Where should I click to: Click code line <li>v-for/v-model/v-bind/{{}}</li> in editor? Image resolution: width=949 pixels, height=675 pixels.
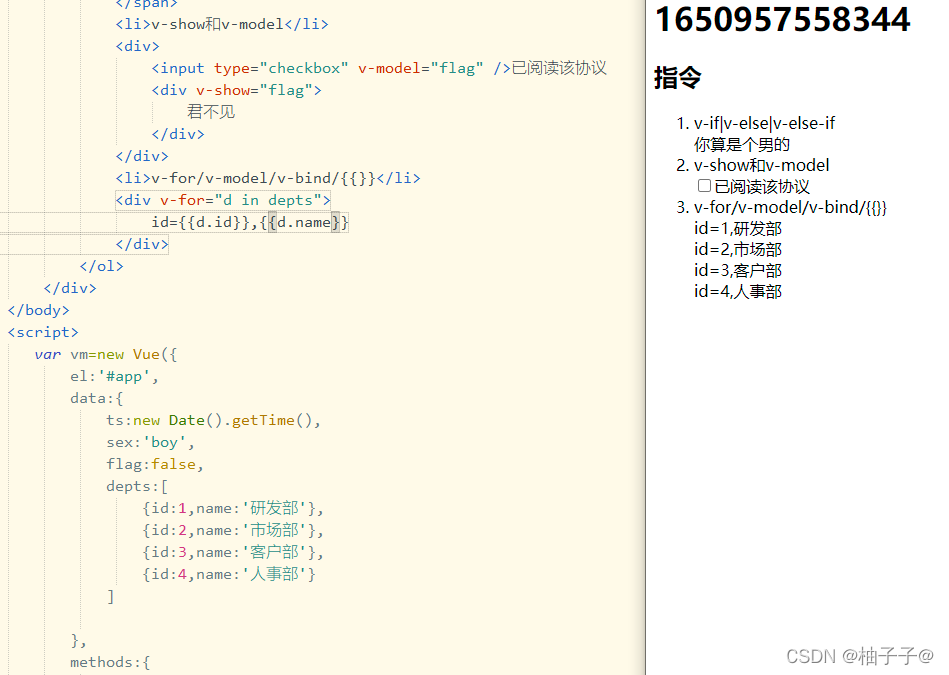pos(268,178)
